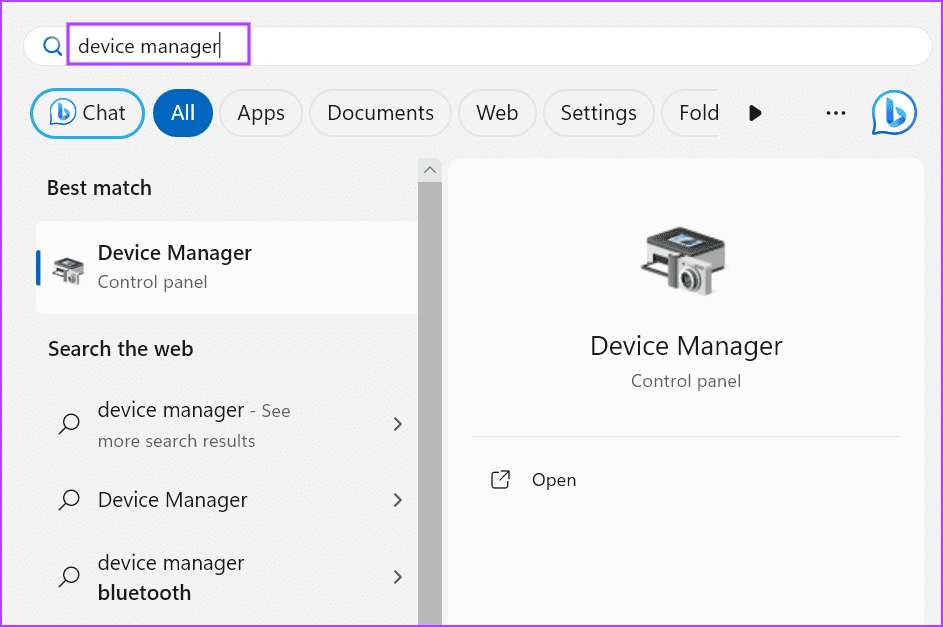Expand chevron for 'Device Manager' web suggestion
Image resolution: width=943 pixels, height=627 pixels.
tap(398, 500)
